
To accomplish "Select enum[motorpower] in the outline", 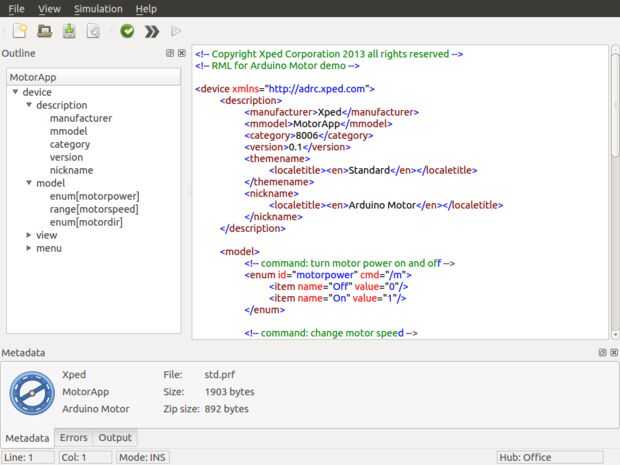I will coord(95,196).
